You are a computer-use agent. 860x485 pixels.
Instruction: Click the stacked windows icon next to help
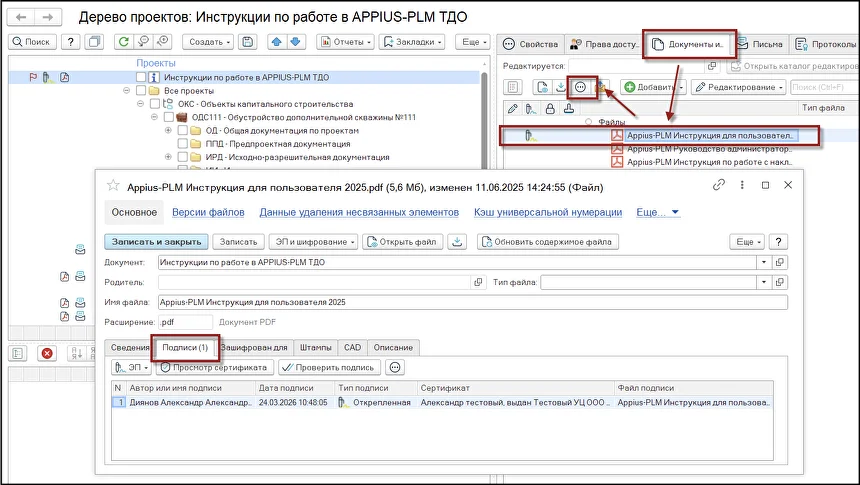[x=95, y=42]
